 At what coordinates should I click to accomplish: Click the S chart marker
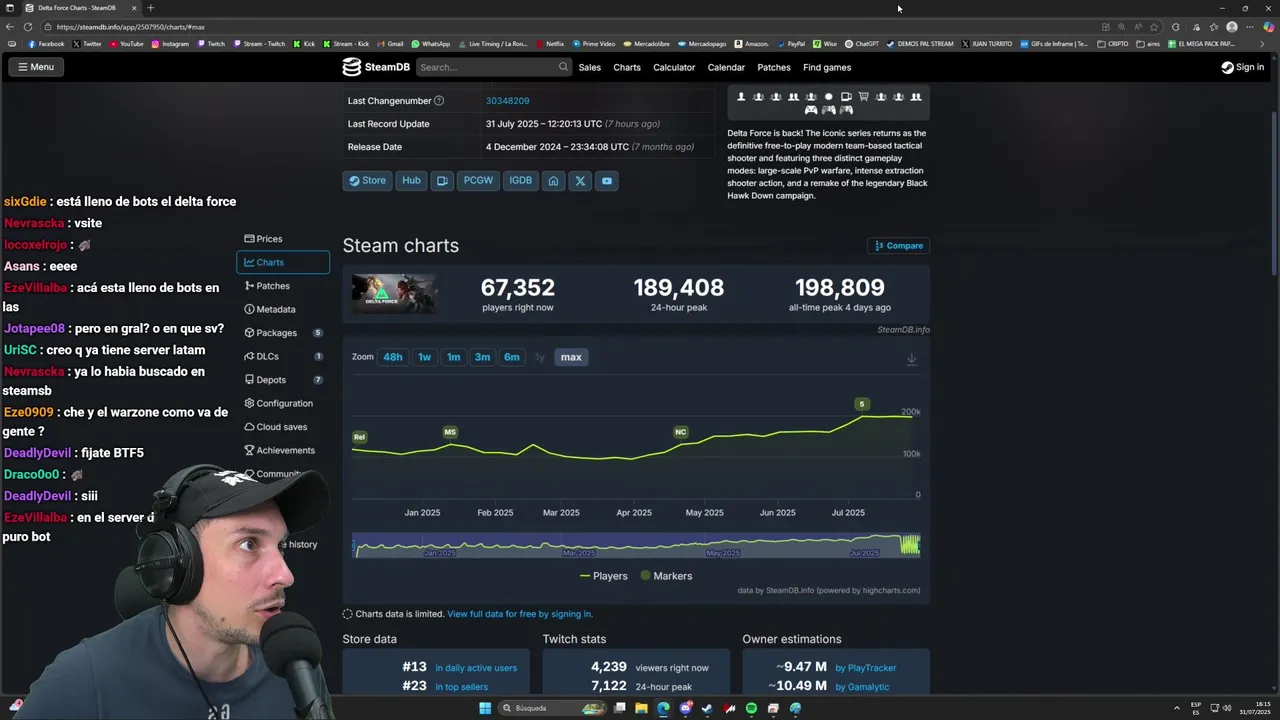[x=862, y=404]
